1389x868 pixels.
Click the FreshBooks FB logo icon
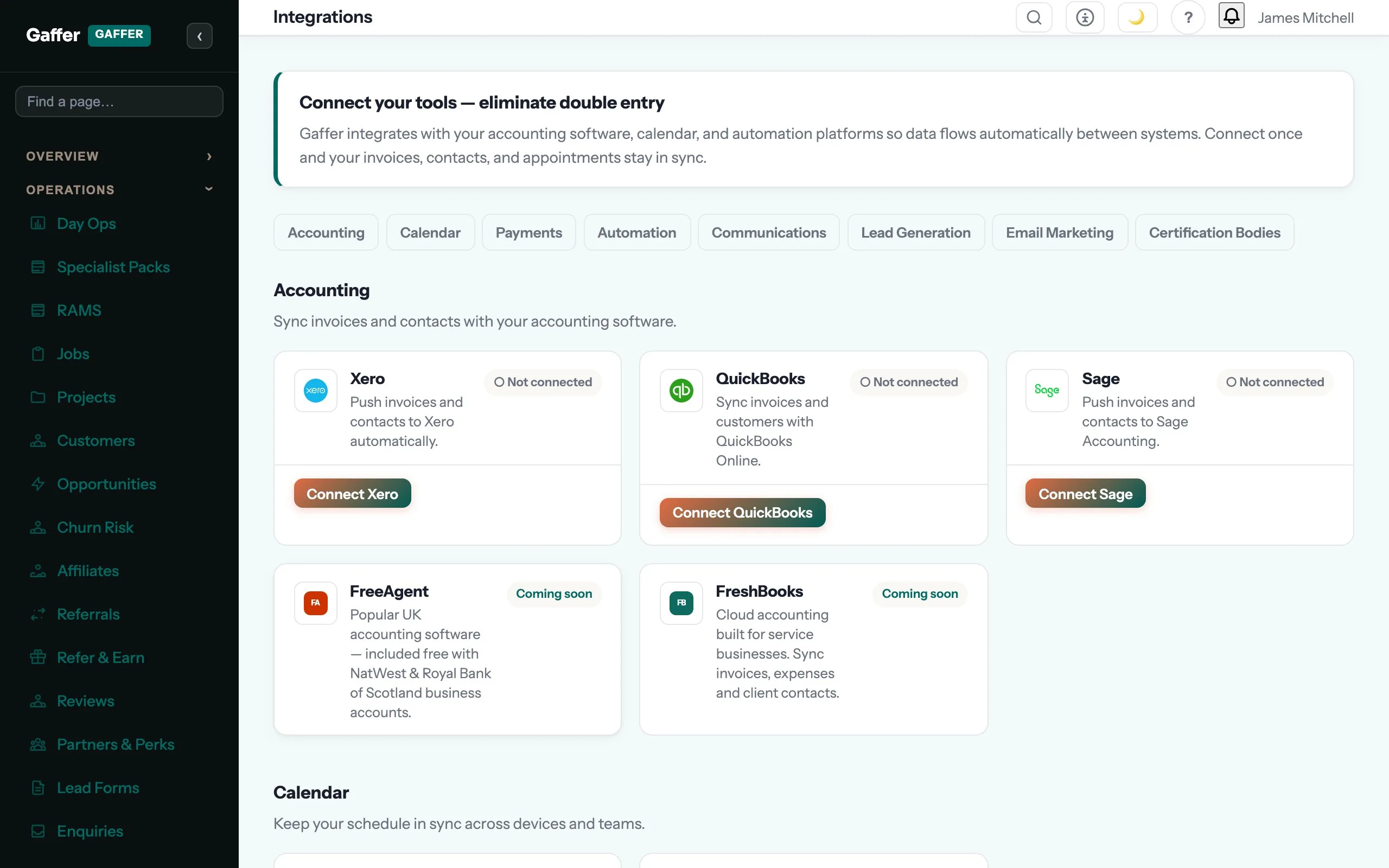click(681, 603)
